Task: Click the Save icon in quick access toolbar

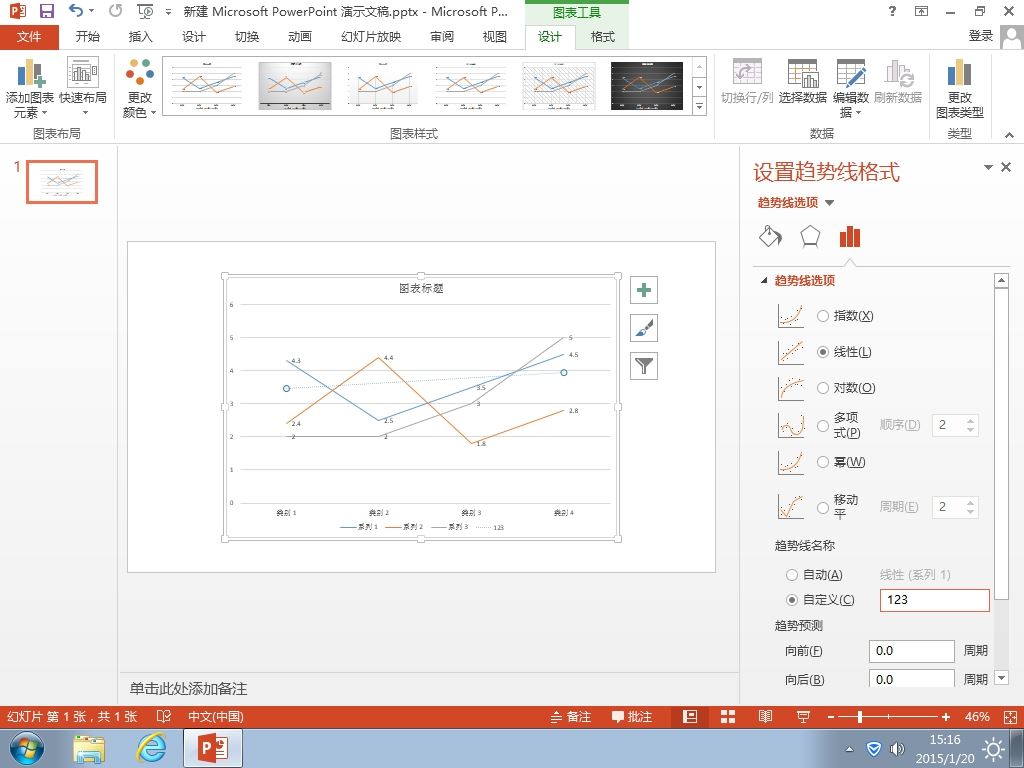Action: (x=46, y=11)
